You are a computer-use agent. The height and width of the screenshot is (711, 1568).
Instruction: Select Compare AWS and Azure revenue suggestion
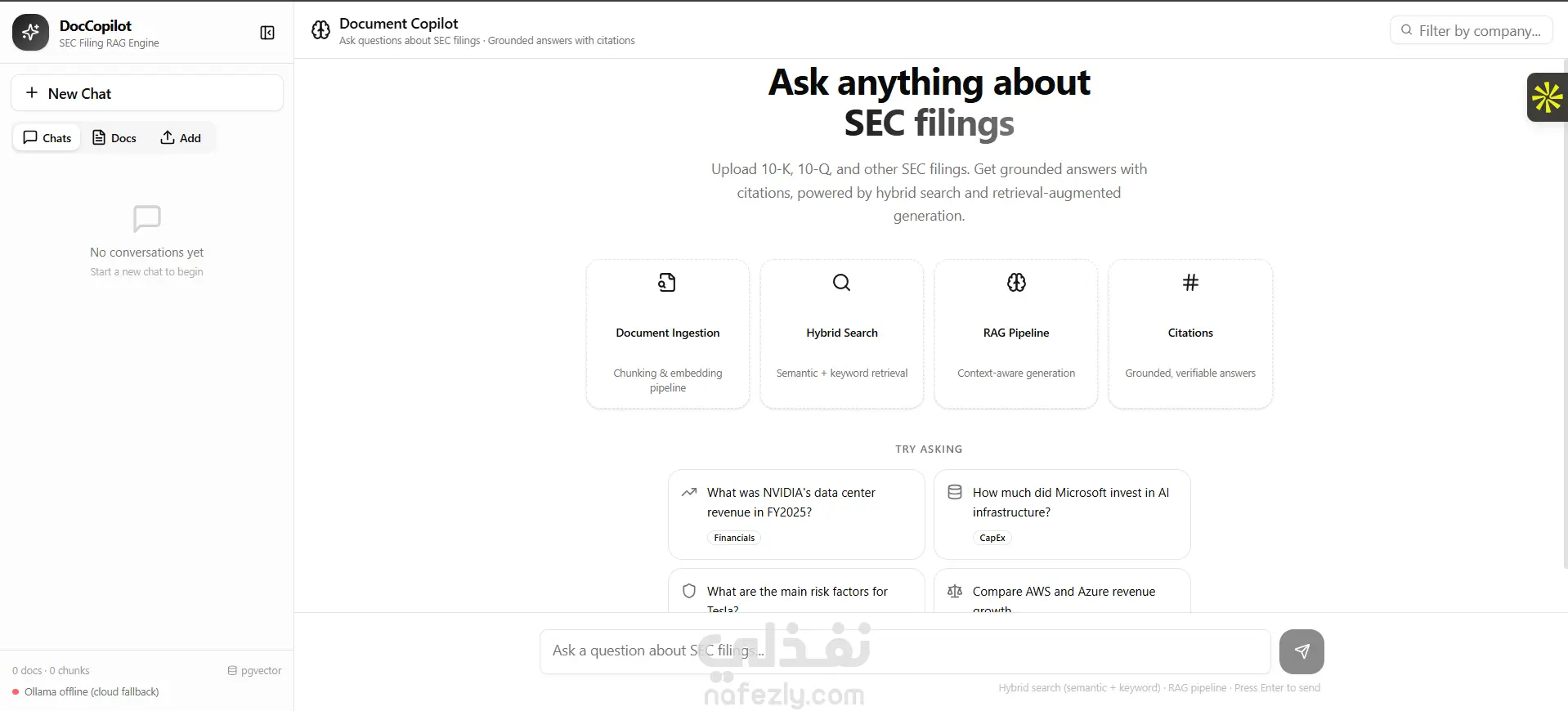coord(1062,591)
